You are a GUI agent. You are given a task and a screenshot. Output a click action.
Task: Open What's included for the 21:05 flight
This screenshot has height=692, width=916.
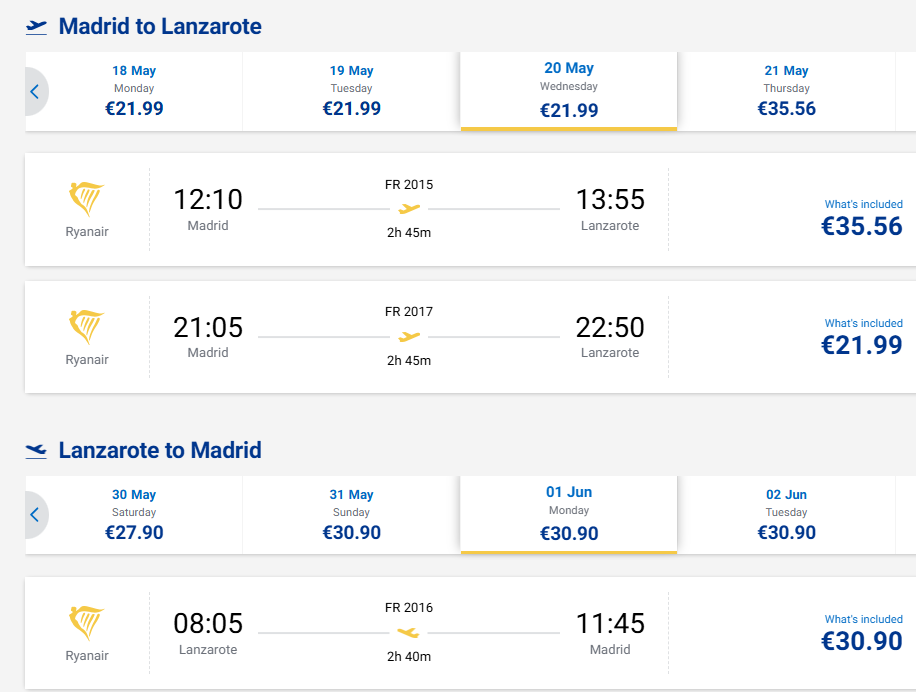coord(863,323)
